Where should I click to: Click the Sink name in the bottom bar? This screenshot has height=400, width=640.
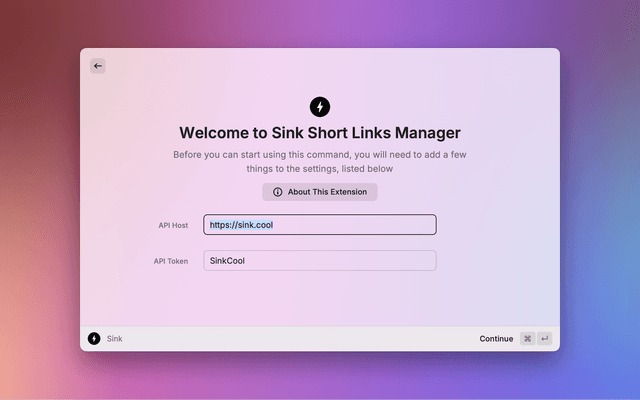(x=115, y=339)
